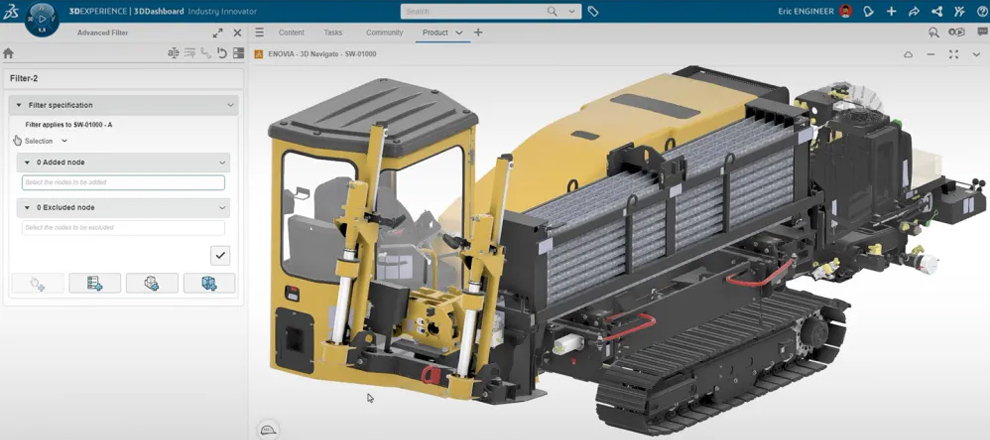Open the collaboration network share icon
This screenshot has height=440, width=990.
(937, 11)
